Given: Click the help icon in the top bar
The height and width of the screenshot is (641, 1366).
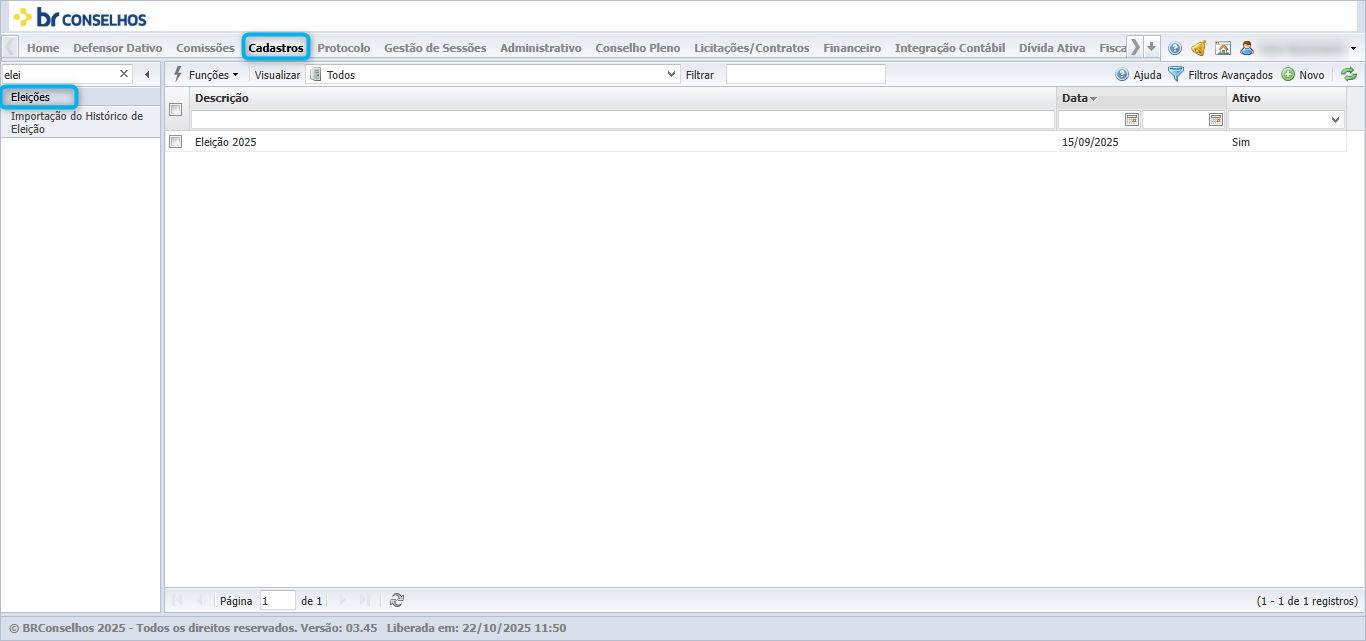Looking at the screenshot, I should [1175, 48].
